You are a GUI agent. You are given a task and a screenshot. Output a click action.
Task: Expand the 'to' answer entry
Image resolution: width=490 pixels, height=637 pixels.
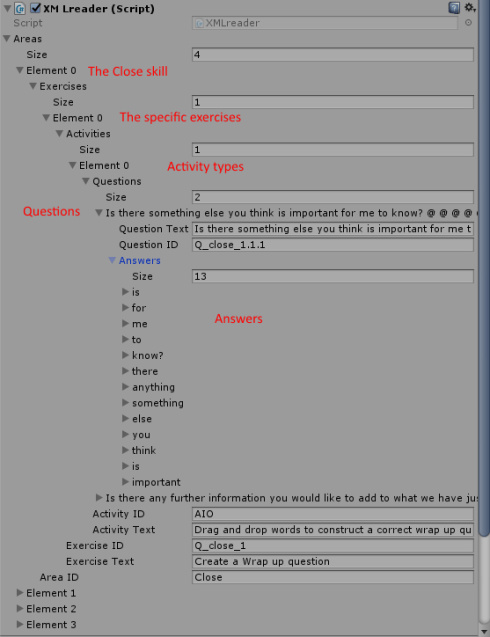coord(125,339)
